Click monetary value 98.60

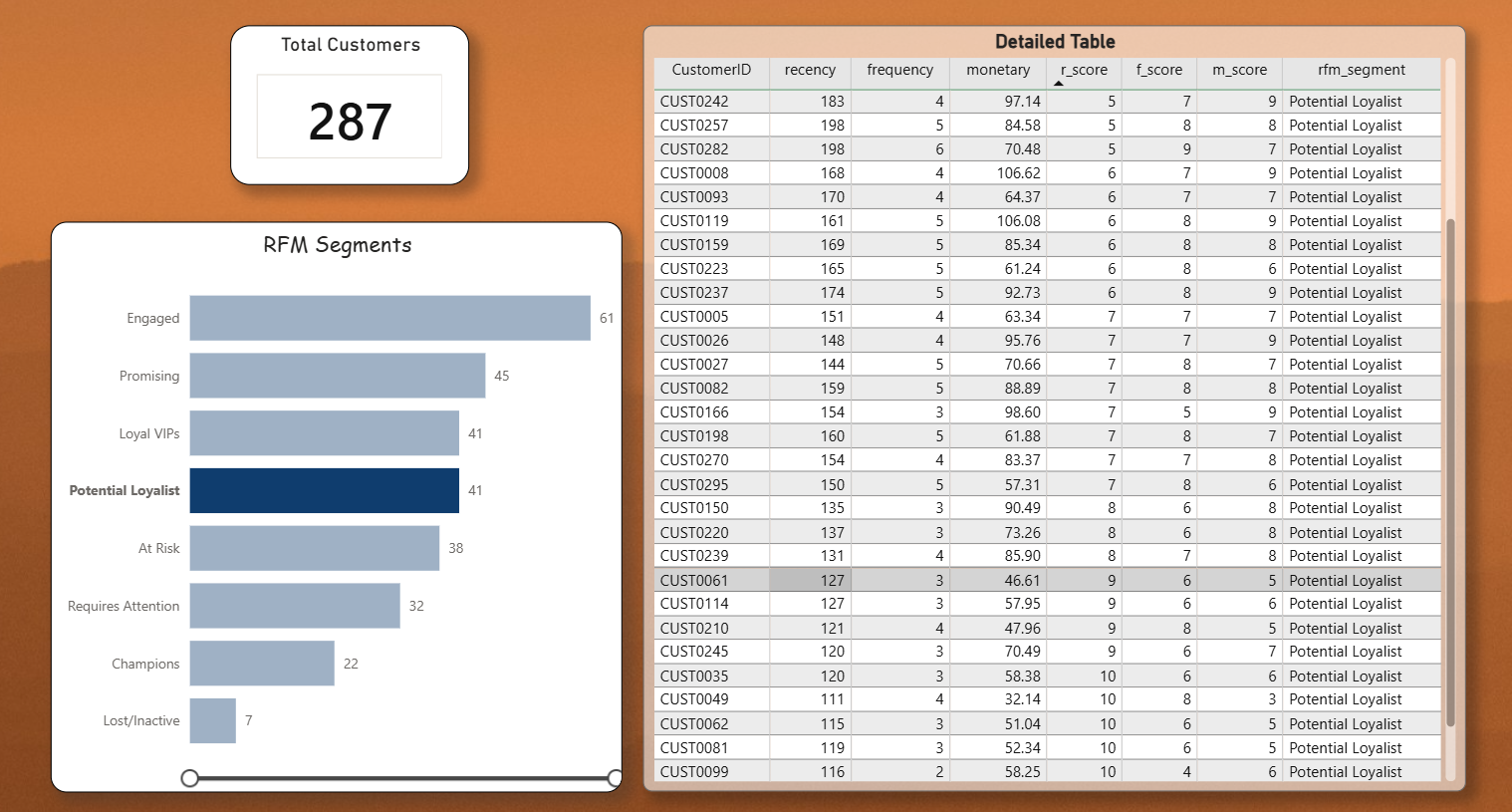coord(1023,412)
